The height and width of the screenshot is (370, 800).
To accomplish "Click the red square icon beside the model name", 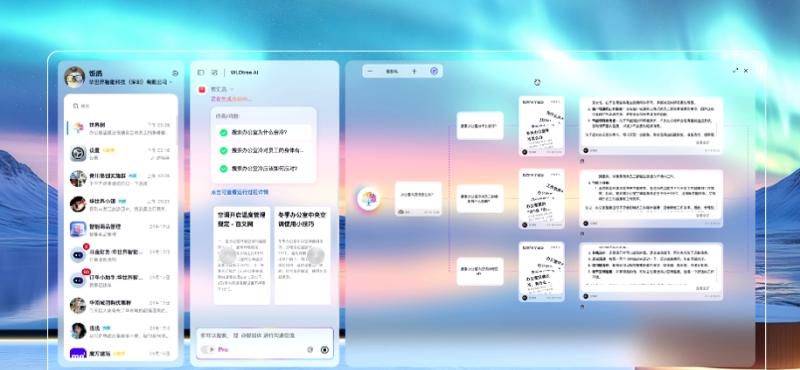I will tap(202, 89).
